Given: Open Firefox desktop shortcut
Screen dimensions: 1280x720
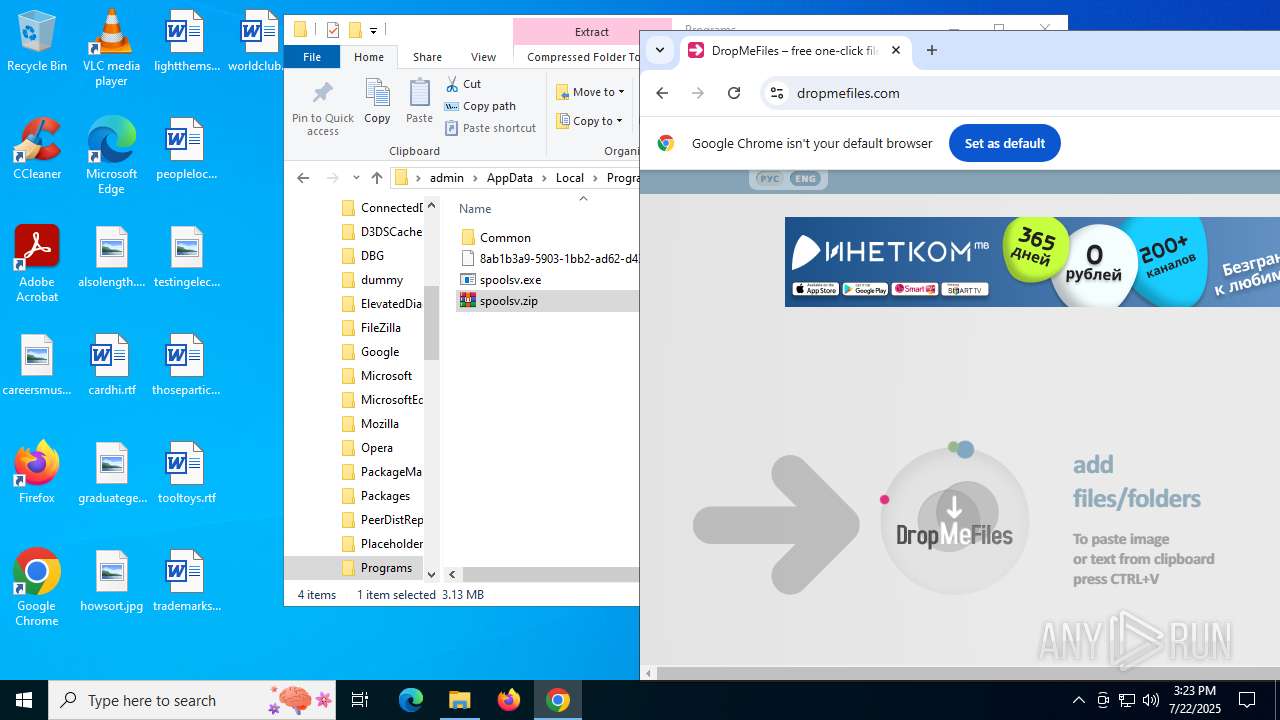Looking at the screenshot, I should coord(37,472).
